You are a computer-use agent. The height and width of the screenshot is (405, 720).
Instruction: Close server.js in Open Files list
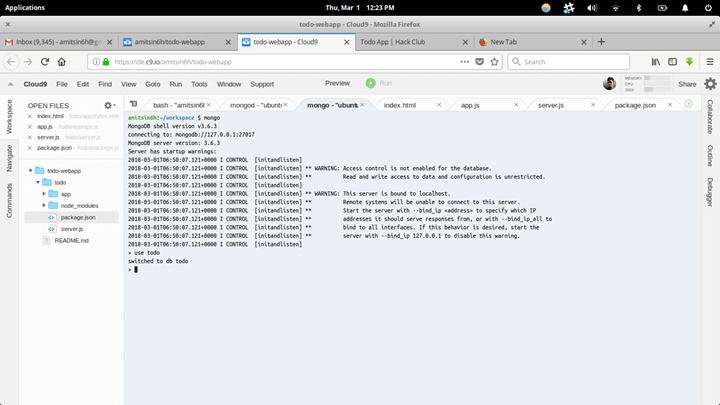pos(30,137)
